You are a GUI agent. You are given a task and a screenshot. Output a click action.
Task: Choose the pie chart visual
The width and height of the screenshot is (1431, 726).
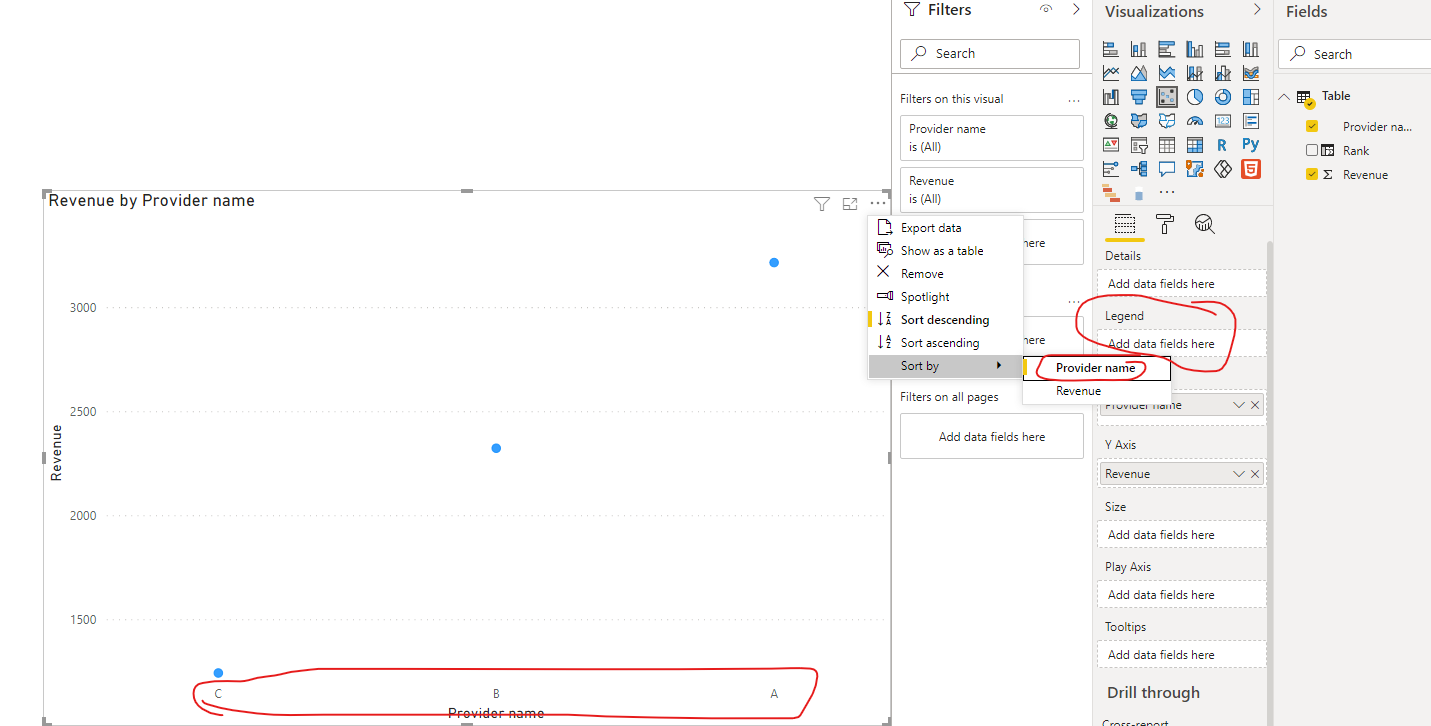coord(1195,97)
